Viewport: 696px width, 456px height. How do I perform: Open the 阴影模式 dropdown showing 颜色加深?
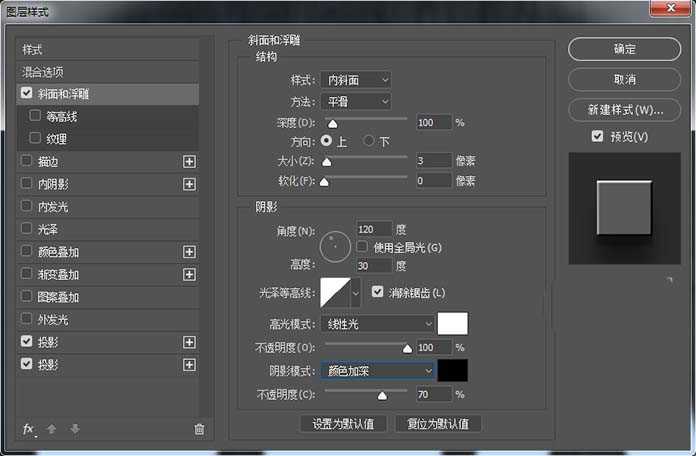tap(378, 370)
